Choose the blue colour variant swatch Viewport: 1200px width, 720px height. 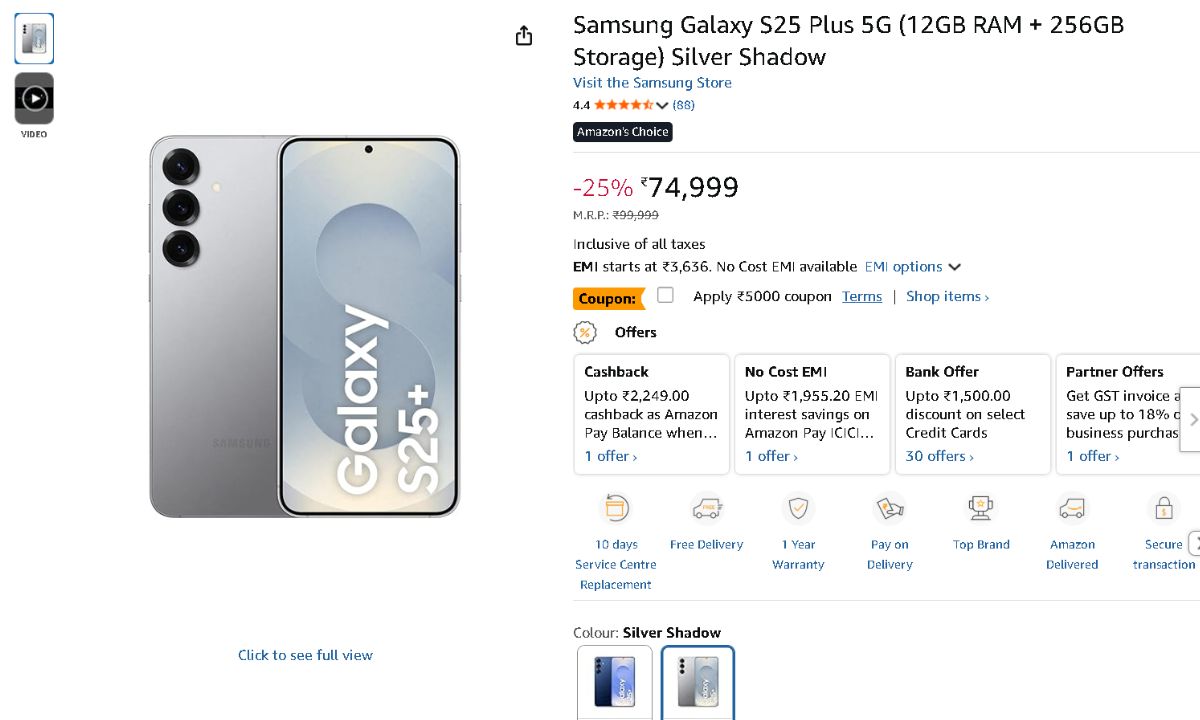[615, 682]
